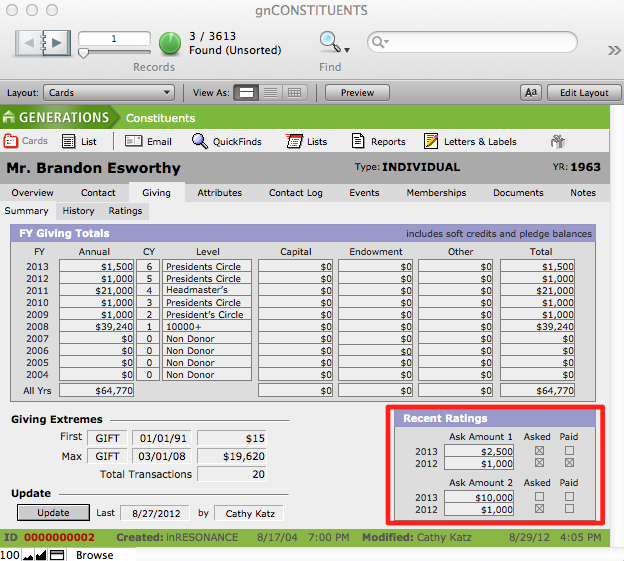
Task: Switch to the Attributes tab
Action: [x=219, y=193]
